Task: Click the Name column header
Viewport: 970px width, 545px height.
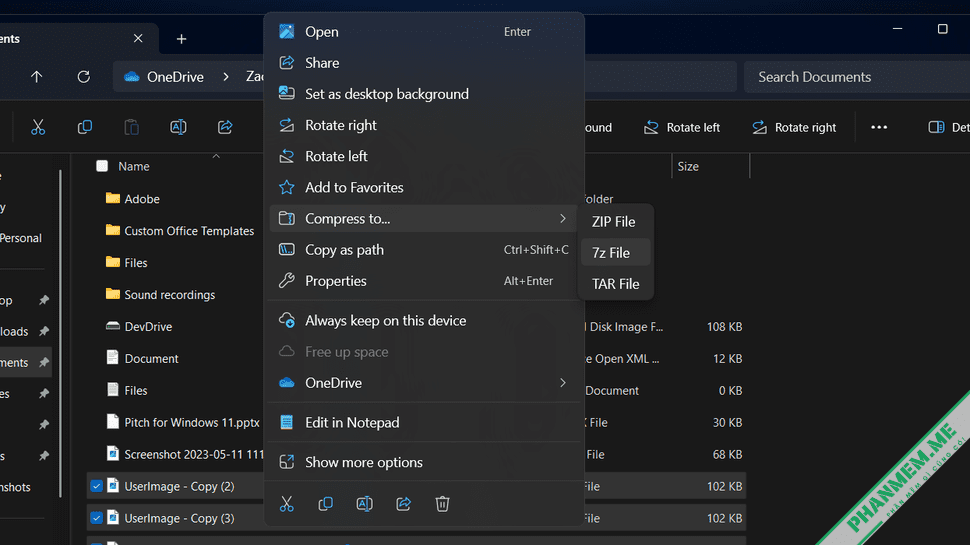Action: click(134, 166)
